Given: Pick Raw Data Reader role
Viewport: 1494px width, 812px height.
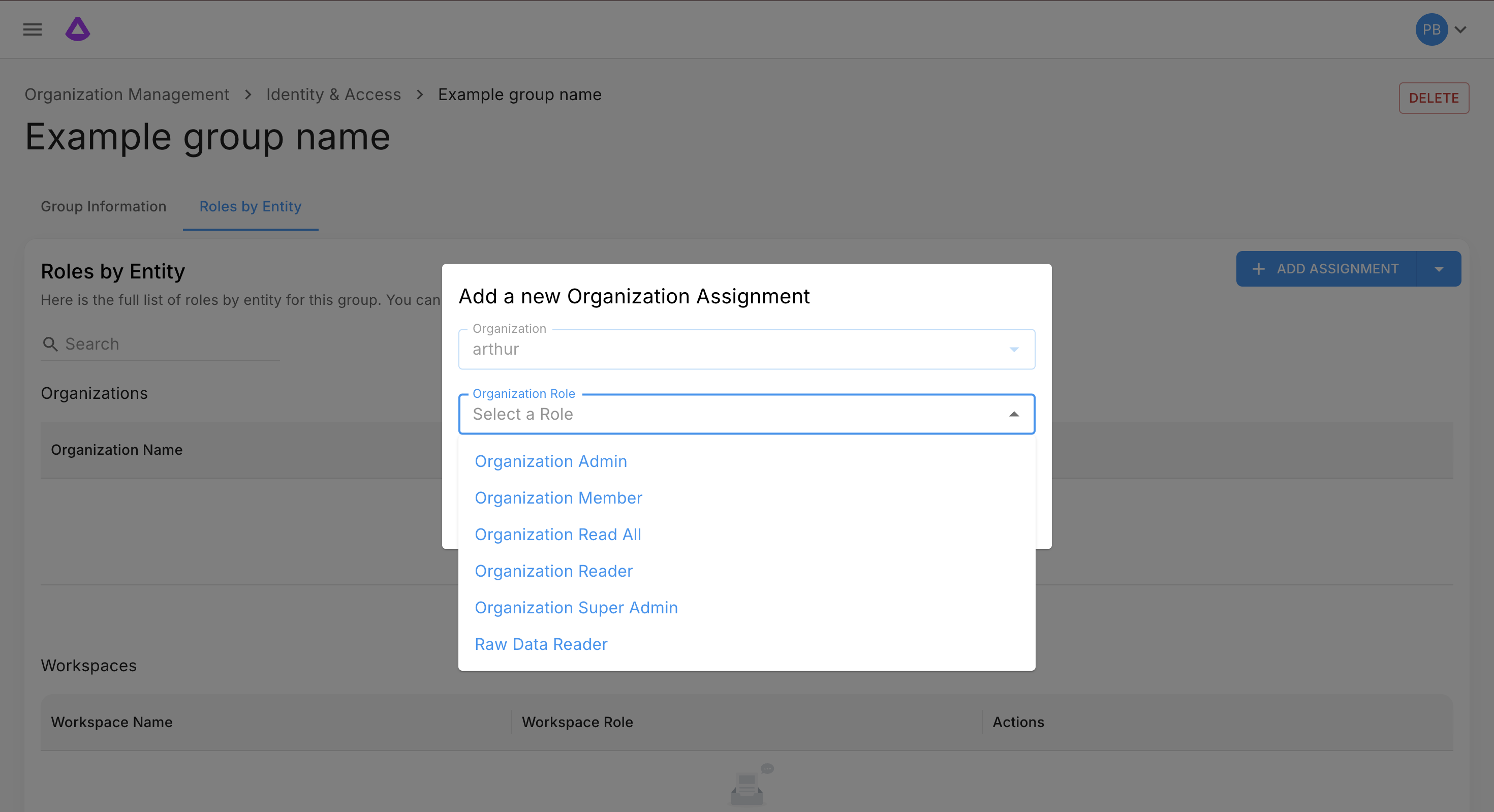Looking at the screenshot, I should click(541, 644).
